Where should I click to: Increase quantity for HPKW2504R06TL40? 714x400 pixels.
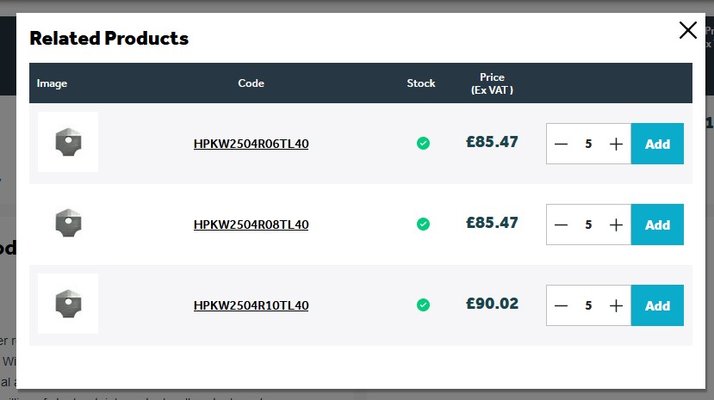point(616,144)
